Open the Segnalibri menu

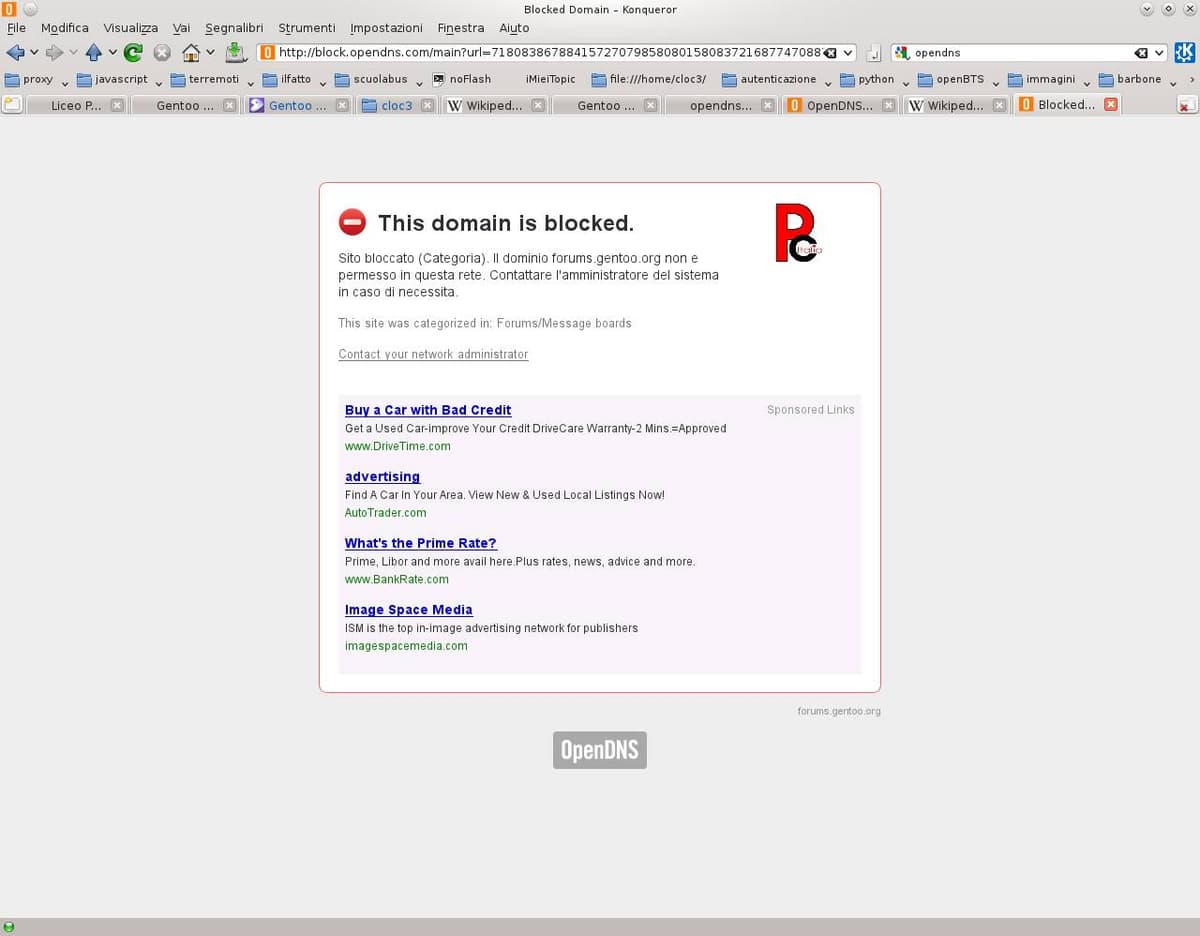coord(234,28)
